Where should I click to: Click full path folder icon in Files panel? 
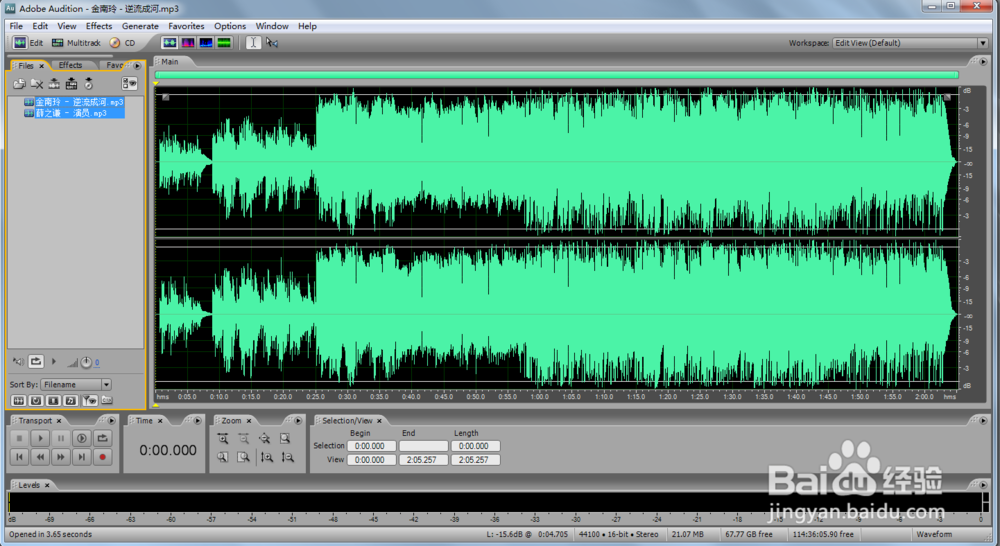click(x=107, y=401)
